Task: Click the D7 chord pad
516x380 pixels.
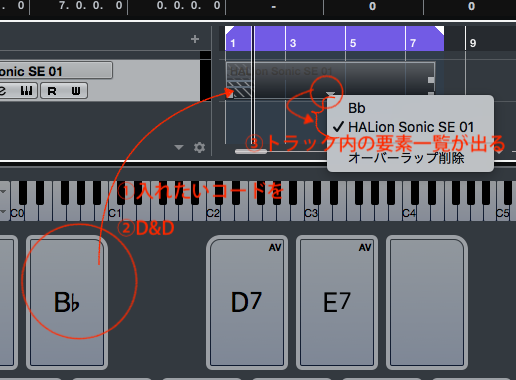Action: pyautogui.click(x=247, y=302)
